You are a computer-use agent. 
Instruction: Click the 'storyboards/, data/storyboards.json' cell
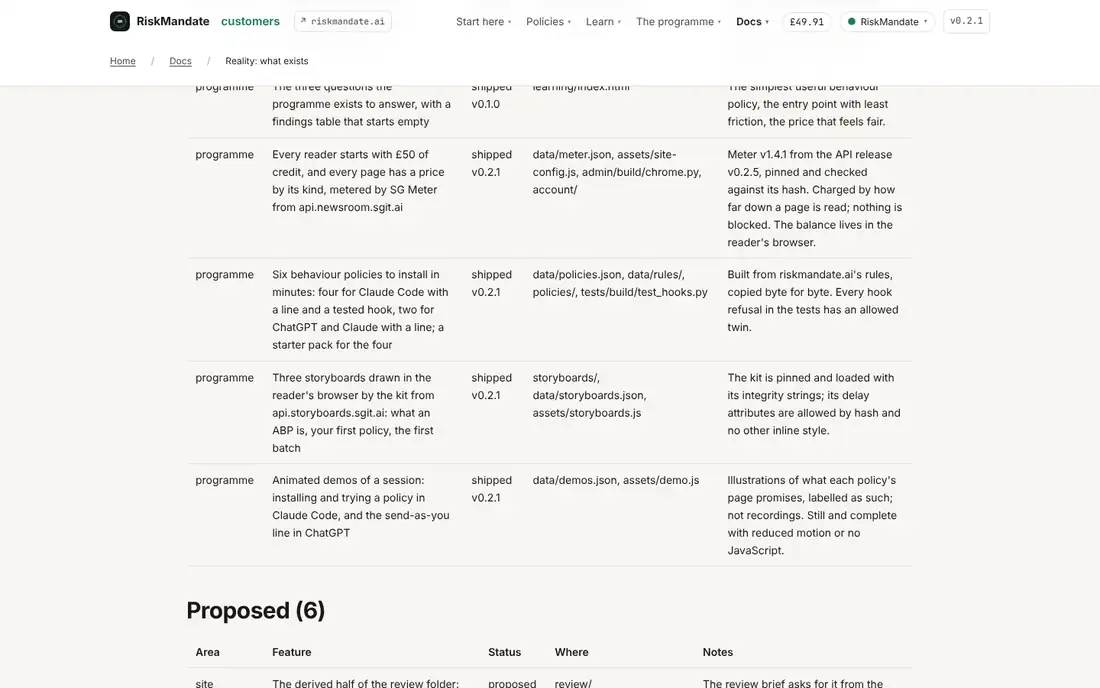pyautogui.click(x=589, y=396)
